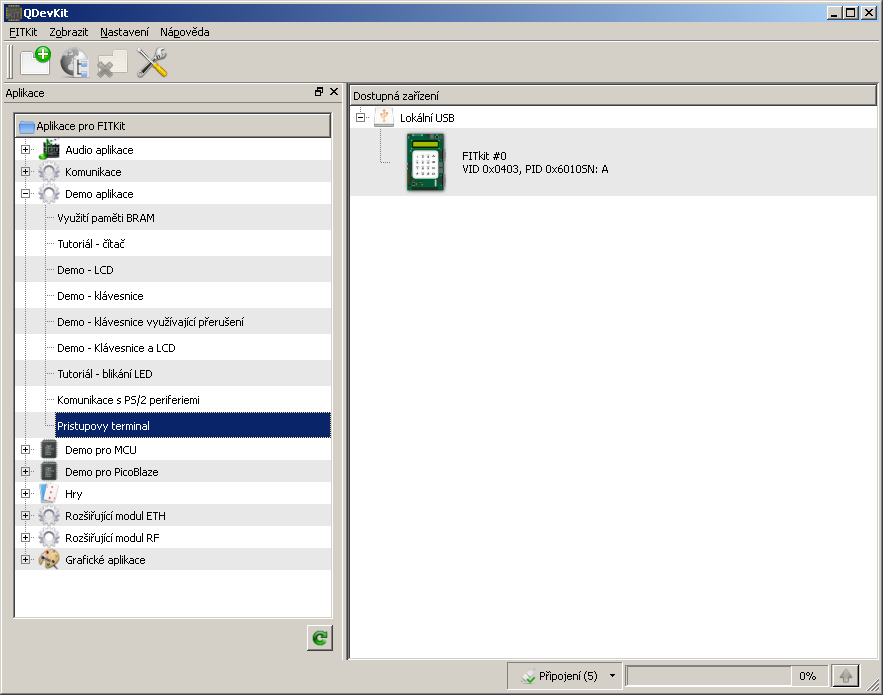
Task: Float the Aplikace panel with undock icon
Action: 319,92
